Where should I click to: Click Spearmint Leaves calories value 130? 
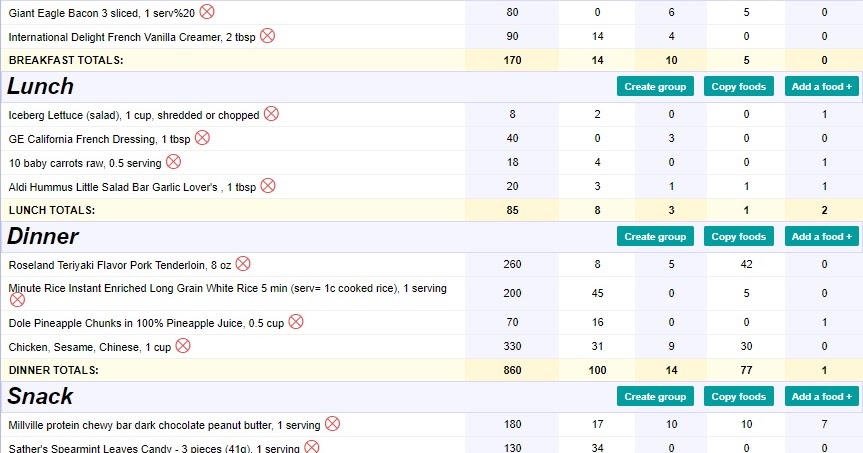[512, 448]
